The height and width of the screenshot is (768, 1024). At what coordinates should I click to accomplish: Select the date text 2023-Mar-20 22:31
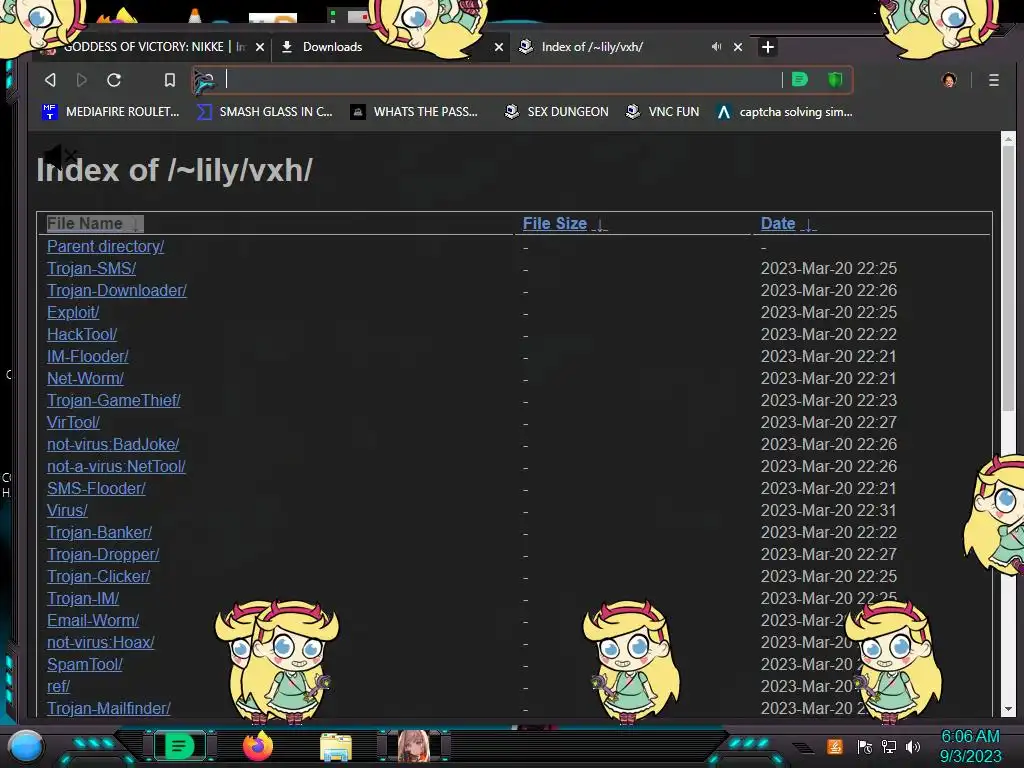(x=829, y=510)
